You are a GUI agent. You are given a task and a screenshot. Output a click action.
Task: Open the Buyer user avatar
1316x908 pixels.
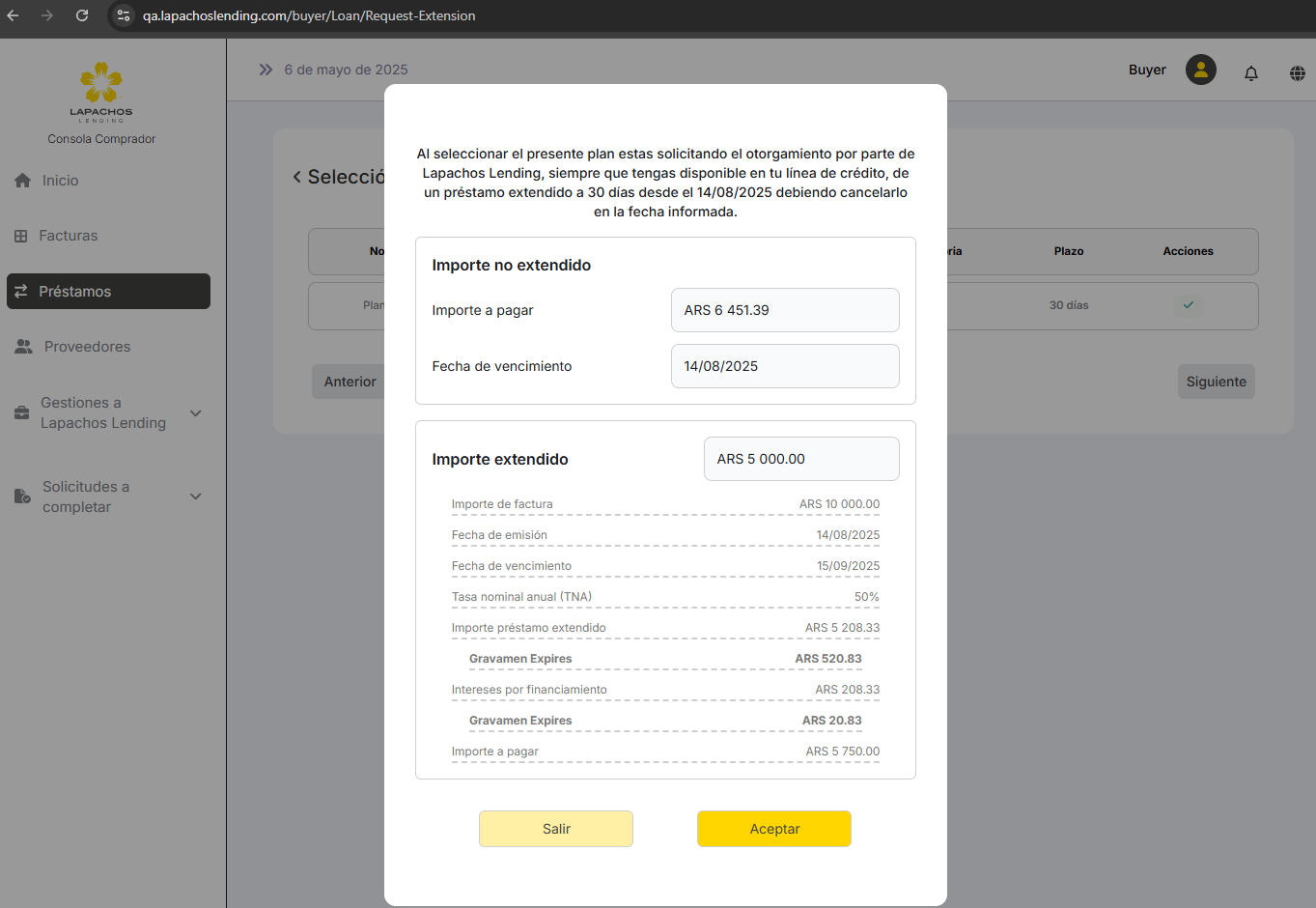click(1200, 70)
